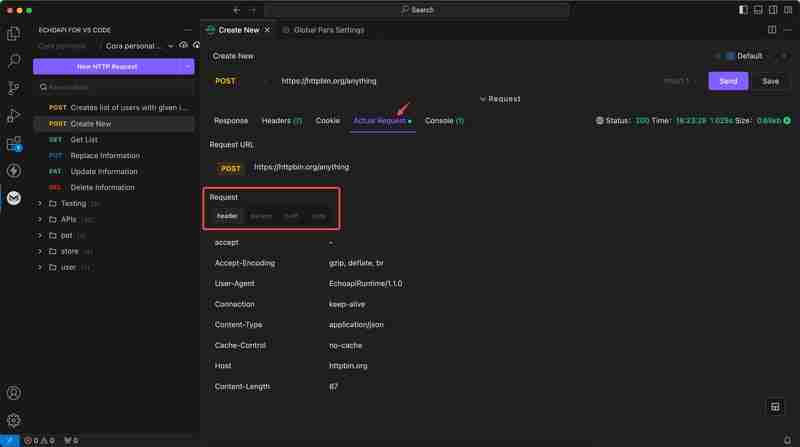
Task: Click the User-Agent value EchoapiRuntime/1.1.0
Action: 365,284
